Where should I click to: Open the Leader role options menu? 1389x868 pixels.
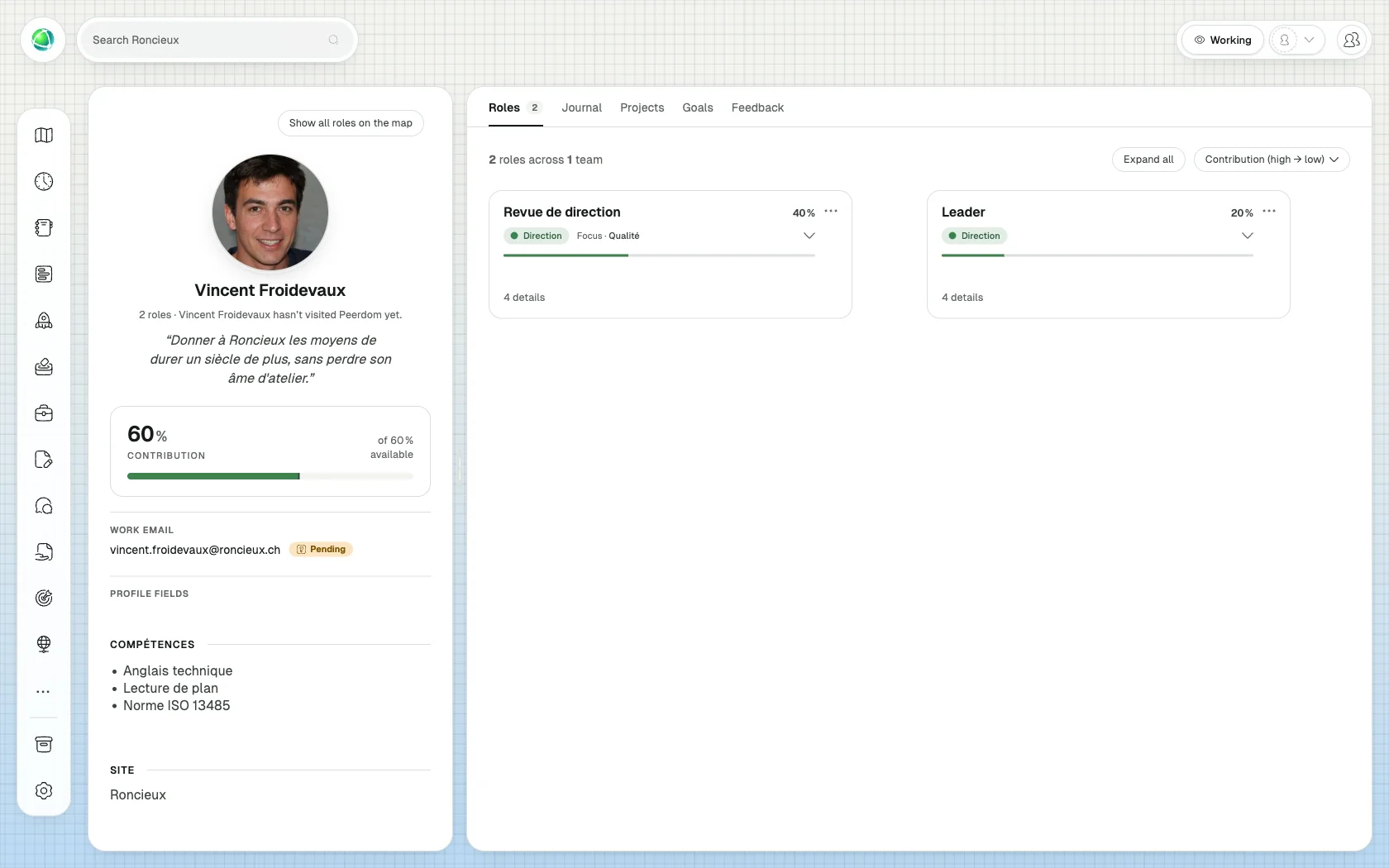pyautogui.click(x=1269, y=212)
